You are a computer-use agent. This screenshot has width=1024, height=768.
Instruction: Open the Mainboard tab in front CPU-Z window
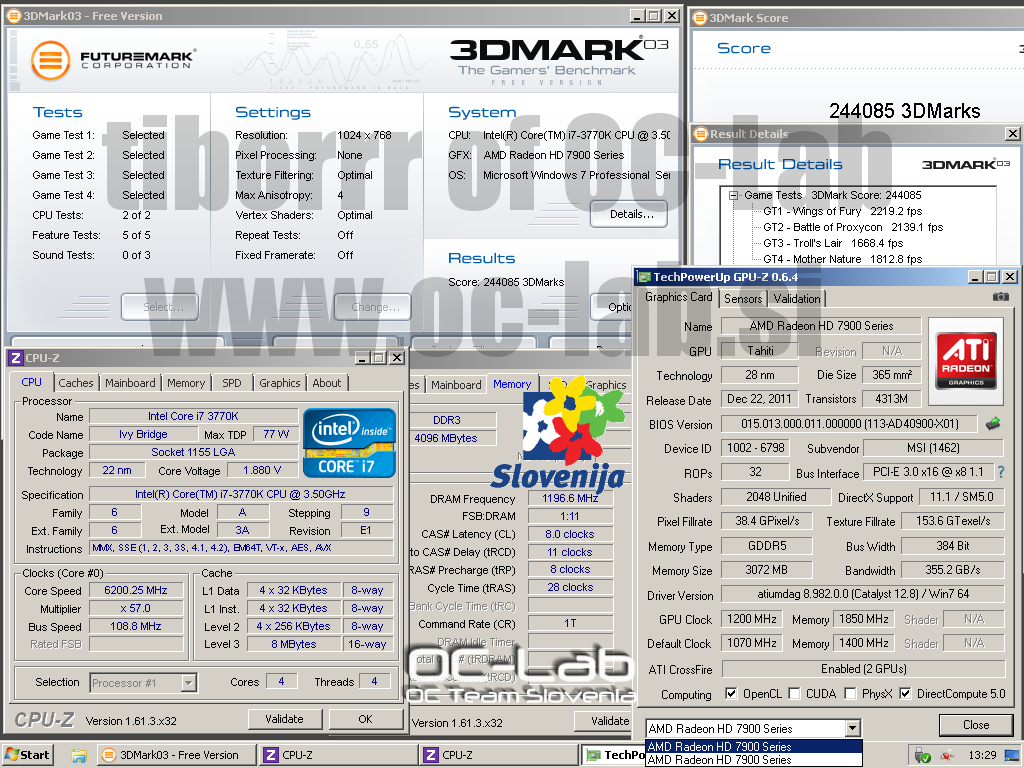[130, 383]
